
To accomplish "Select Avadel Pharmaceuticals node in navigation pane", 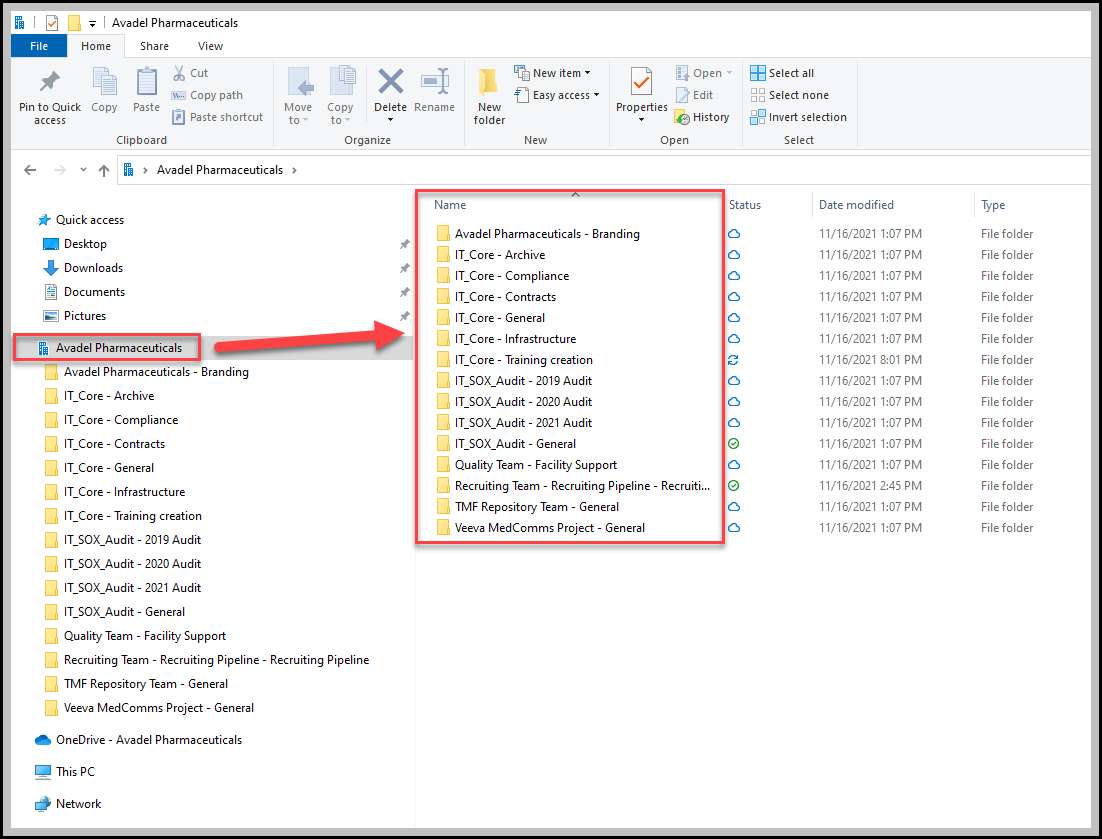I will (110, 348).
